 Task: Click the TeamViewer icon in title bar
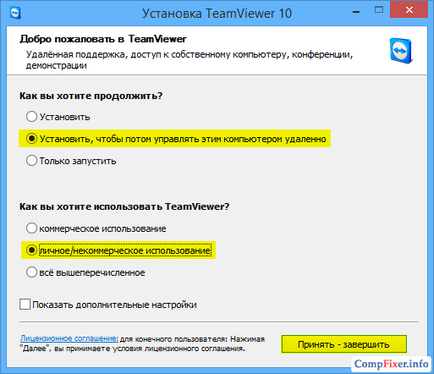pos(15,13)
